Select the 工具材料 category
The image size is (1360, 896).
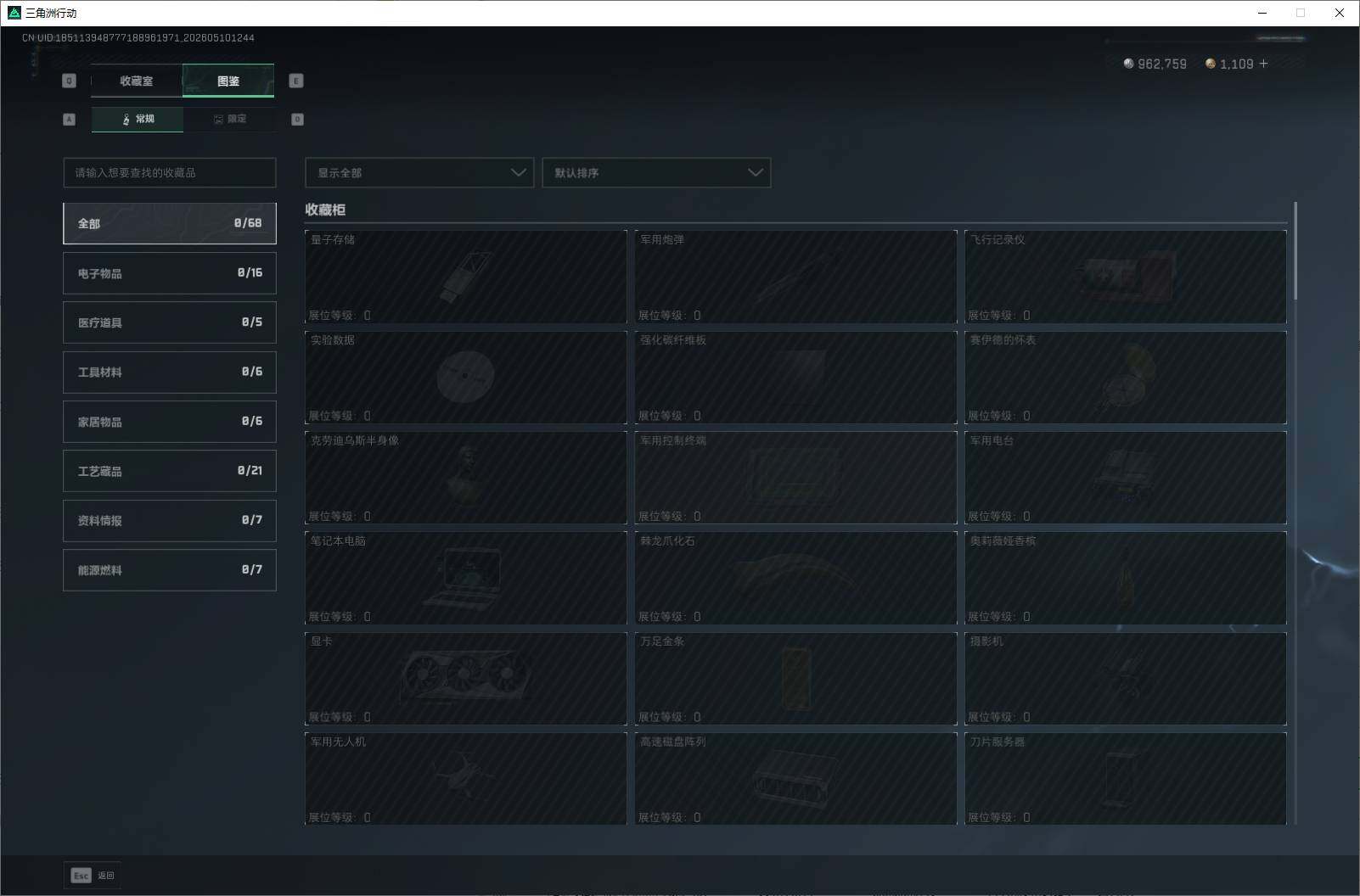point(170,372)
